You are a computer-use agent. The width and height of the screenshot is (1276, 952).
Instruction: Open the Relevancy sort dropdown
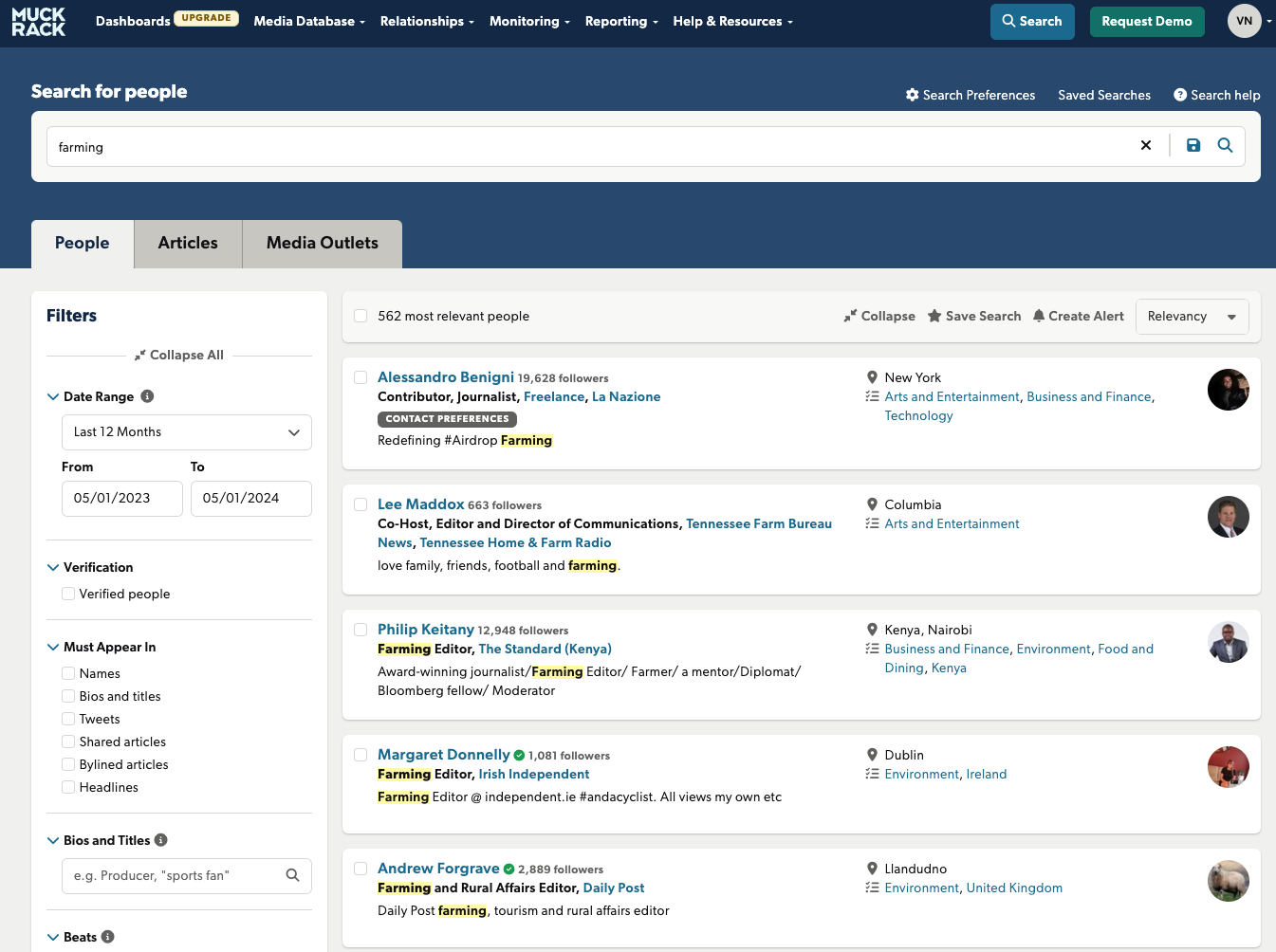point(1192,317)
